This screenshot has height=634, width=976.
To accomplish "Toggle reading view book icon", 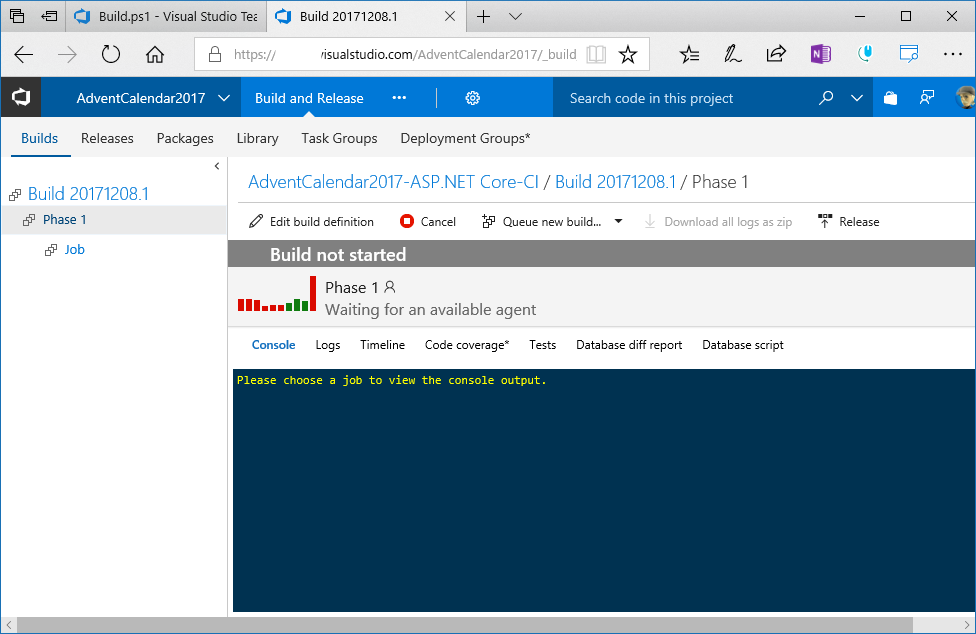I will point(596,55).
